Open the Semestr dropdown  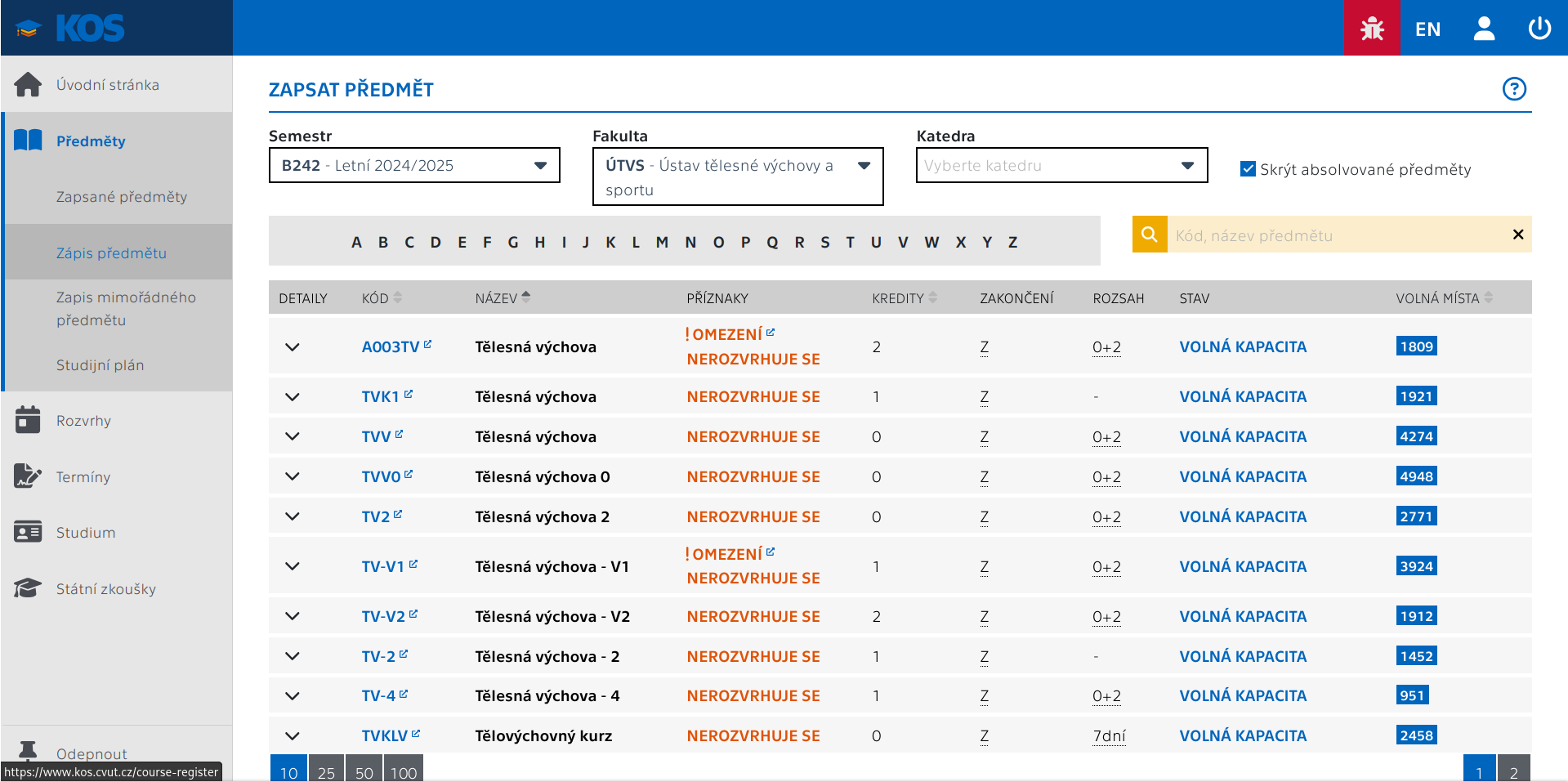point(414,165)
